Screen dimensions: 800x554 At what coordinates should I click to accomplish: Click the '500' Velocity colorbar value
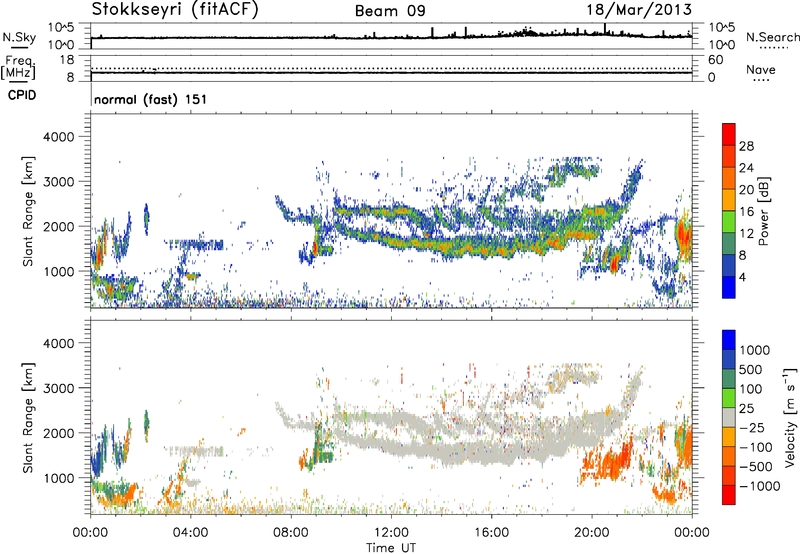[x=751, y=369]
